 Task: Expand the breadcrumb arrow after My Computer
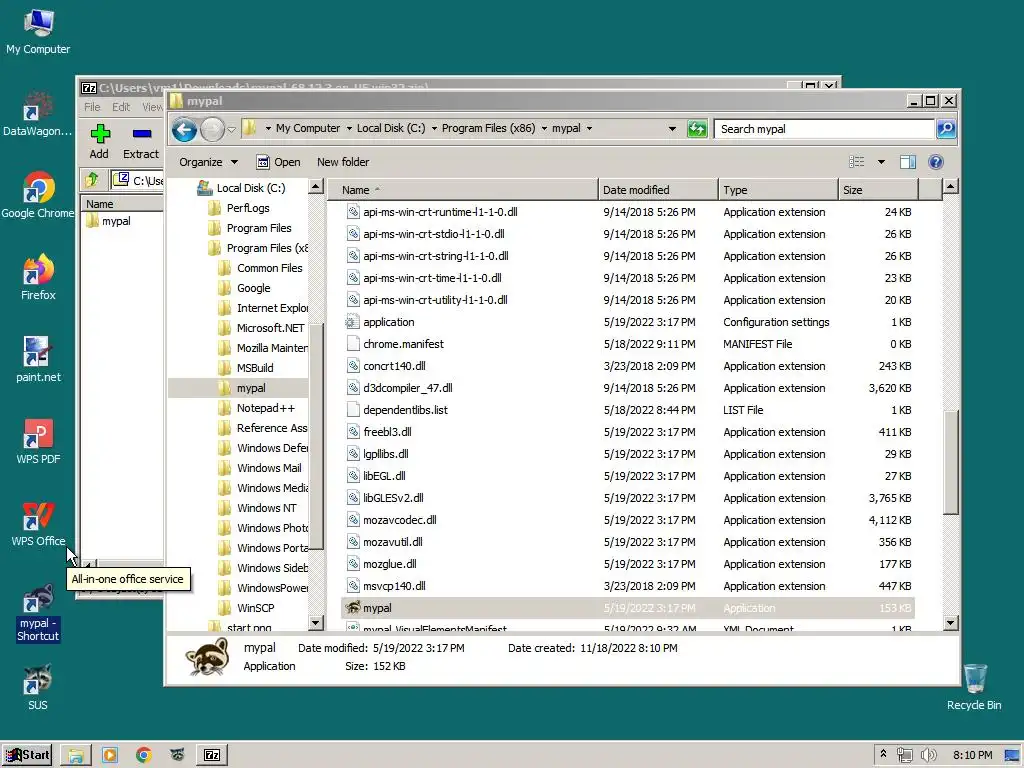pyautogui.click(x=349, y=129)
